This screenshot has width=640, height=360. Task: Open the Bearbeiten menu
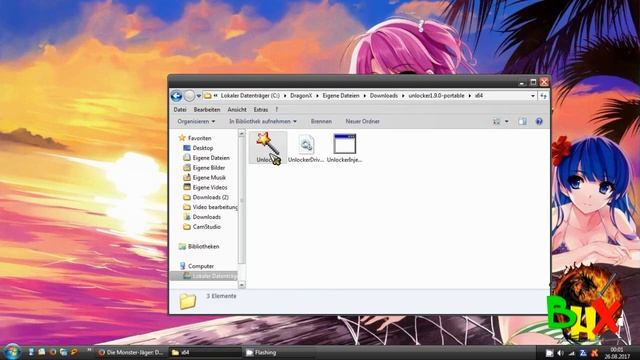(x=207, y=109)
